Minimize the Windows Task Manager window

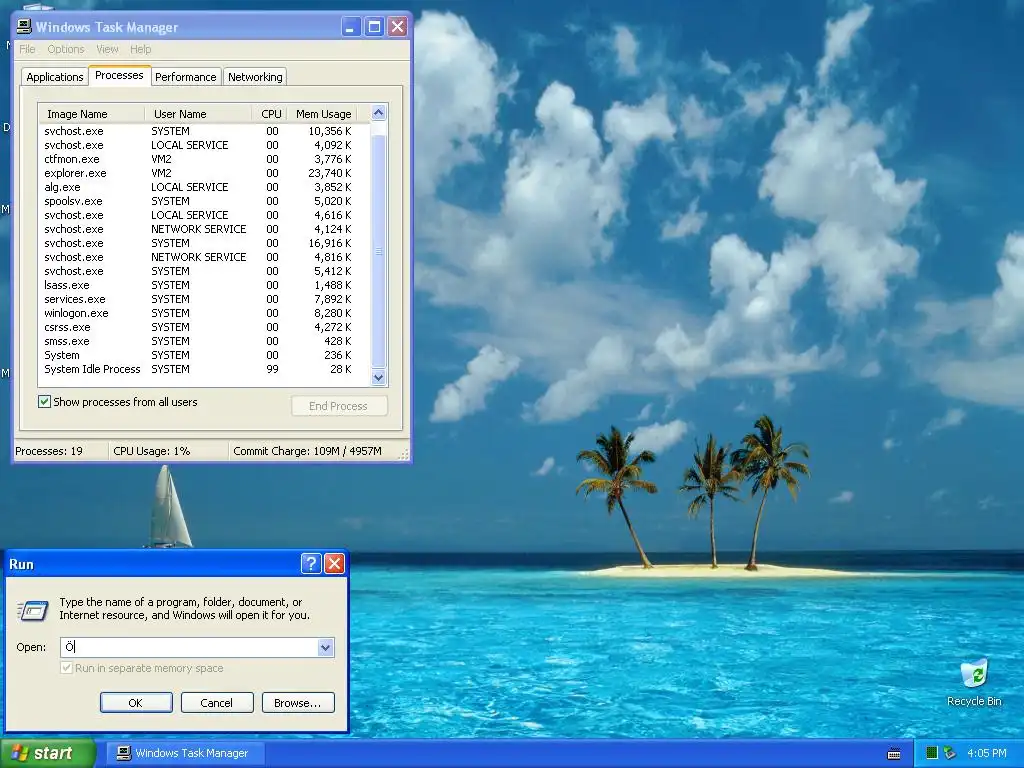(x=351, y=27)
